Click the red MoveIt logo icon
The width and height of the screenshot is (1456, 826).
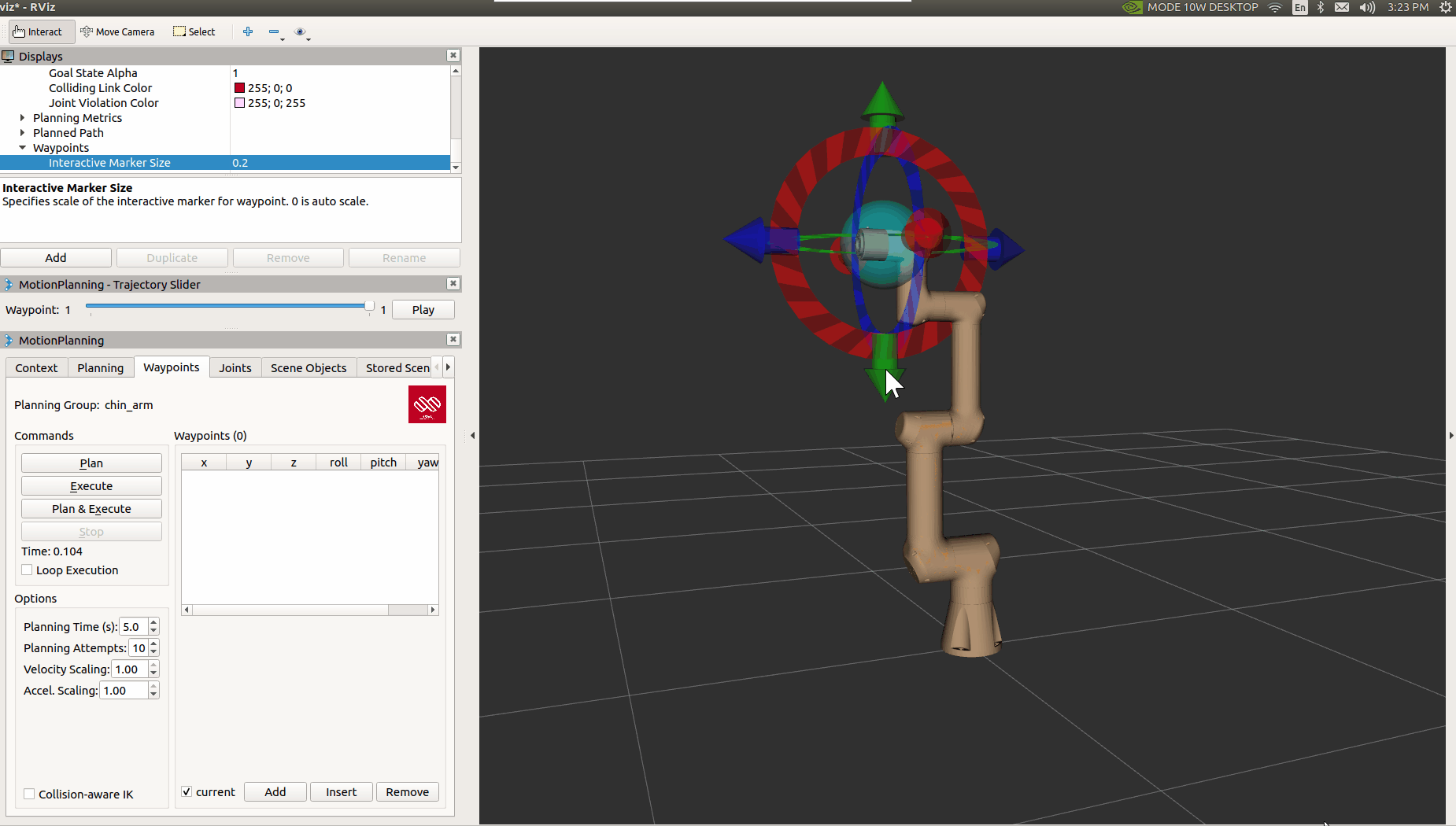(x=427, y=404)
